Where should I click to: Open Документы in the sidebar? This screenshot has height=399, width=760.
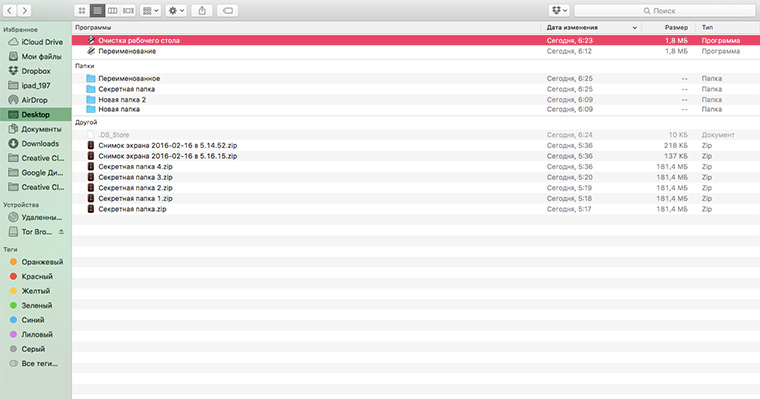coord(36,129)
